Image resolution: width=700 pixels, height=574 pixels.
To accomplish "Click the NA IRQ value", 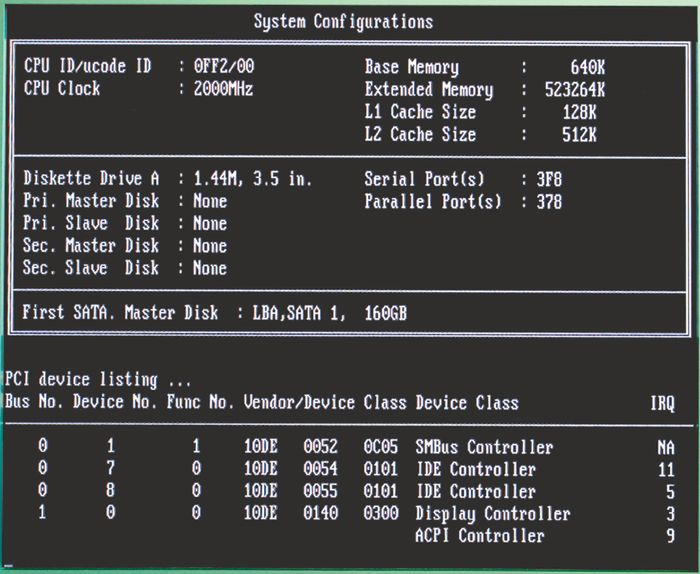I will click(666, 448).
